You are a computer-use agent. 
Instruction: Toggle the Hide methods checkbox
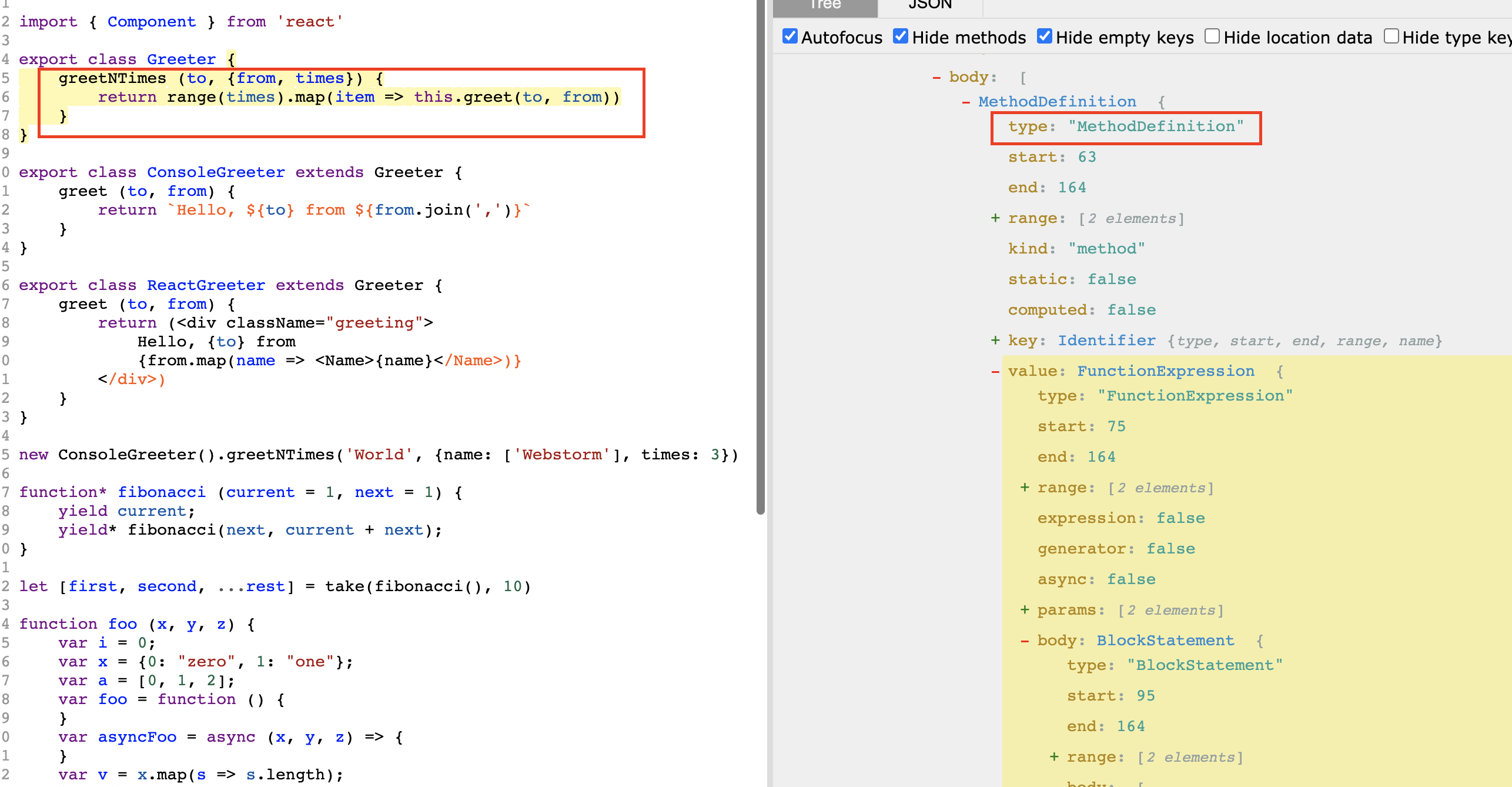[x=899, y=35]
